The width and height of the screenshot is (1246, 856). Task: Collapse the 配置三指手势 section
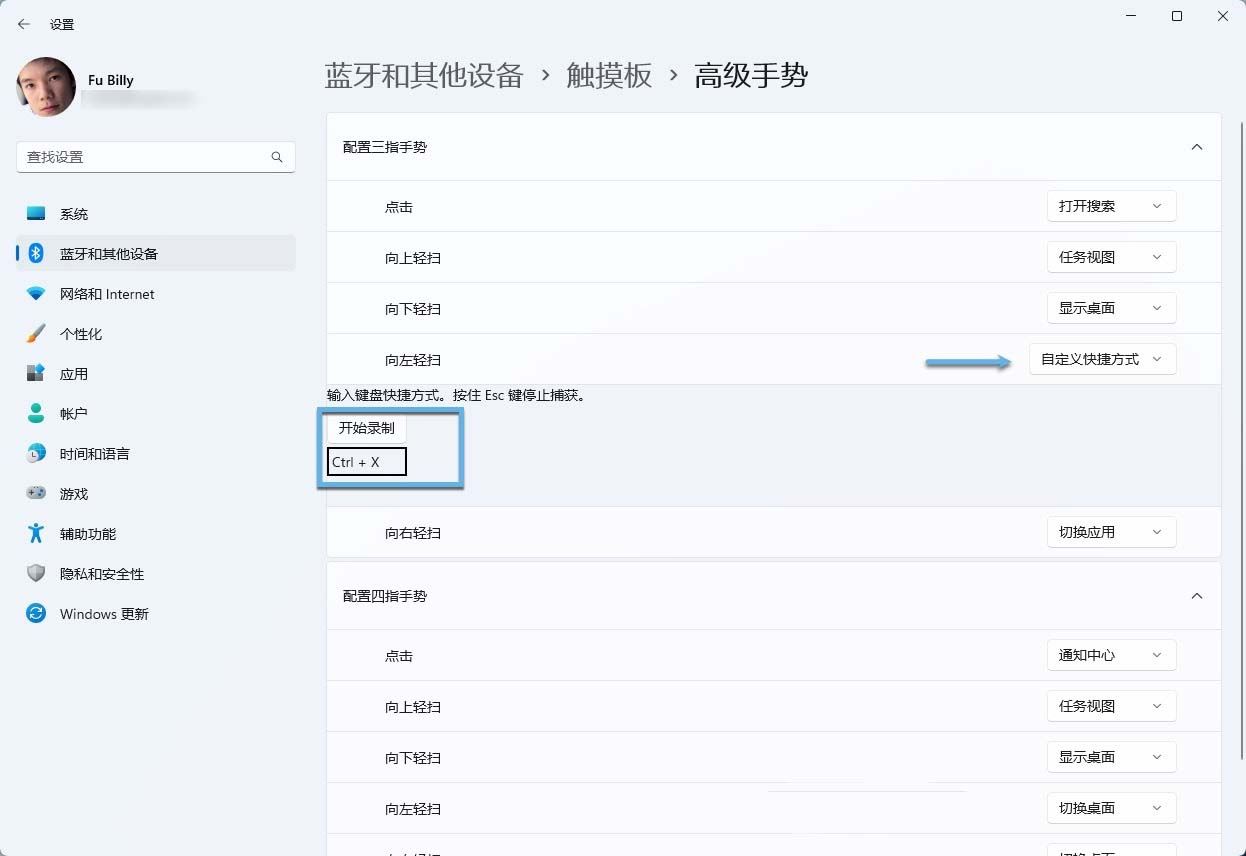(x=1196, y=146)
